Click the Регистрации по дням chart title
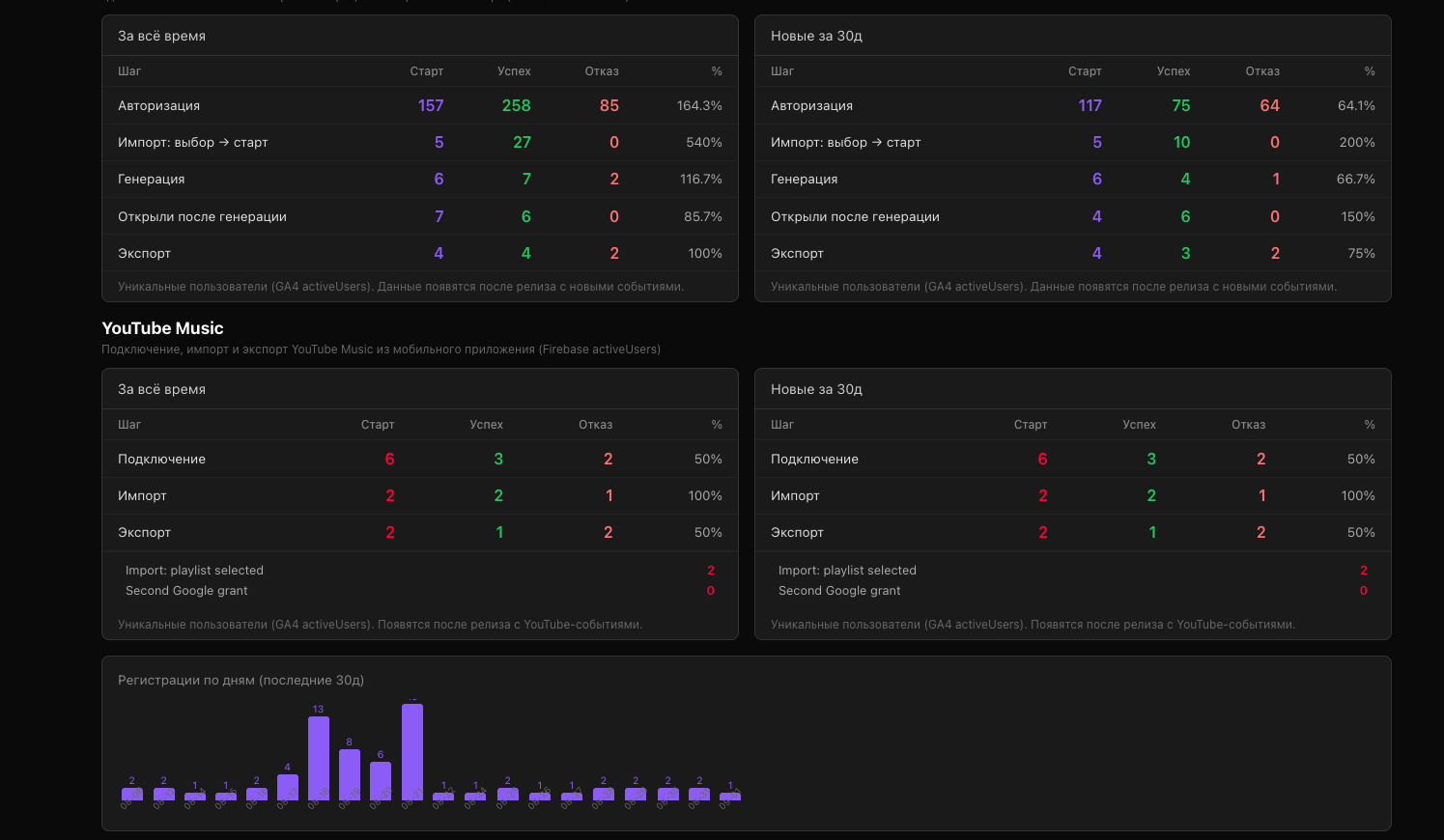Screen dimensions: 1444x840 241,680
